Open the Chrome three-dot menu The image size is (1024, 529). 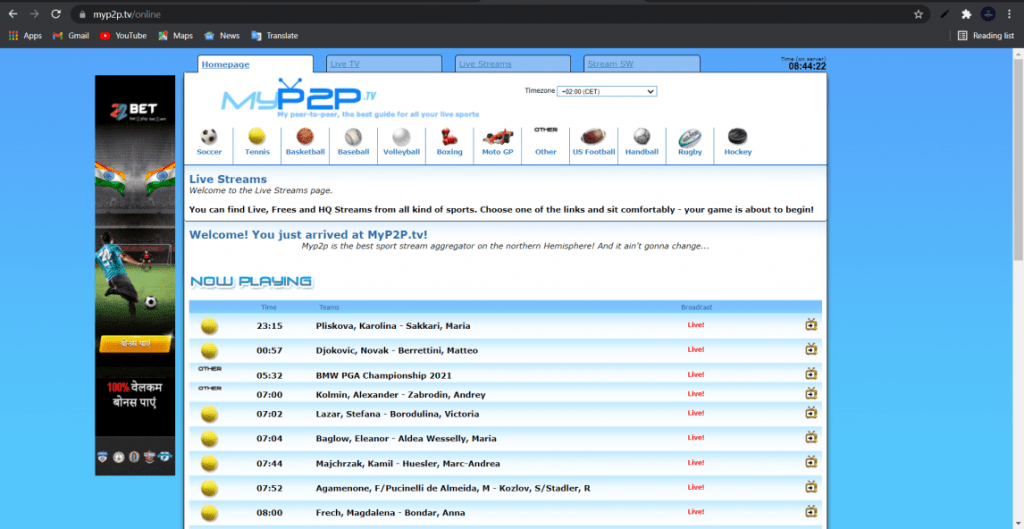pos(1010,14)
